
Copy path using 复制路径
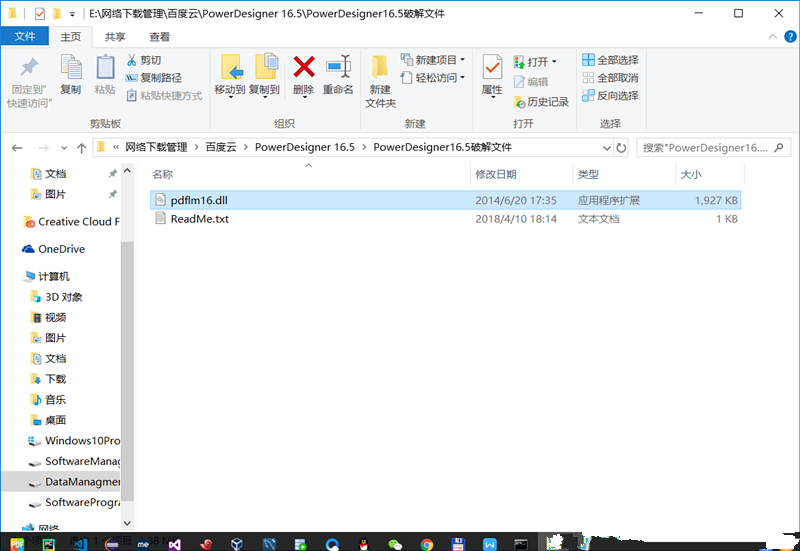click(154, 78)
